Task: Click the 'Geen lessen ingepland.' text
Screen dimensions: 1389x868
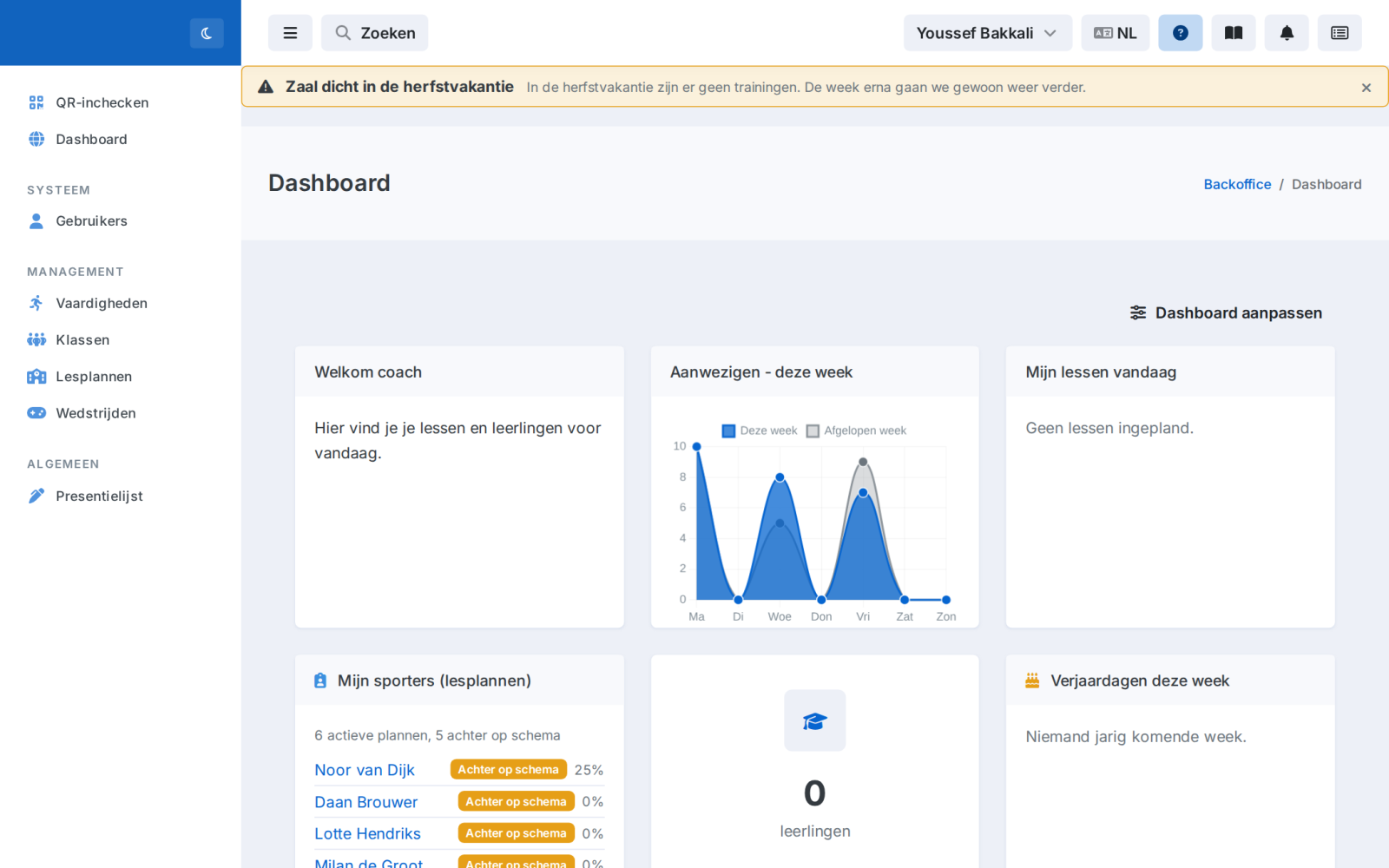Action: 1109,428
